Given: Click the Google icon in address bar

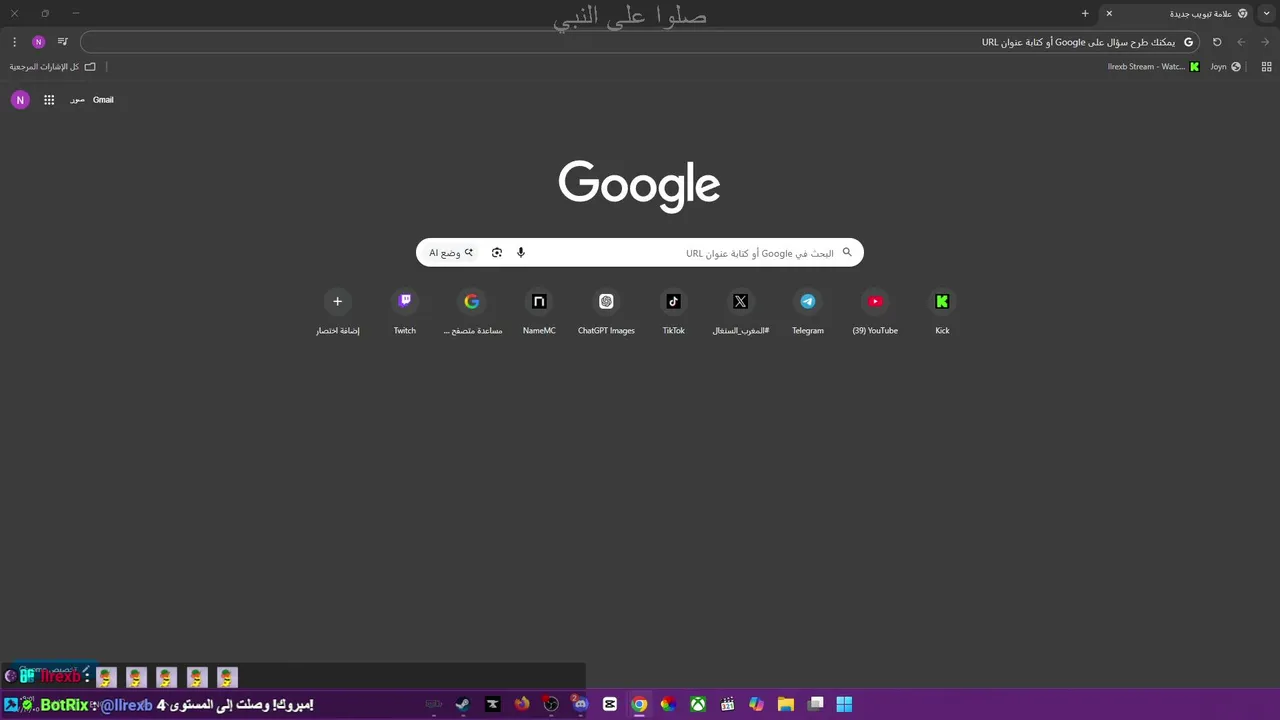Looking at the screenshot, I should 1188,42.
